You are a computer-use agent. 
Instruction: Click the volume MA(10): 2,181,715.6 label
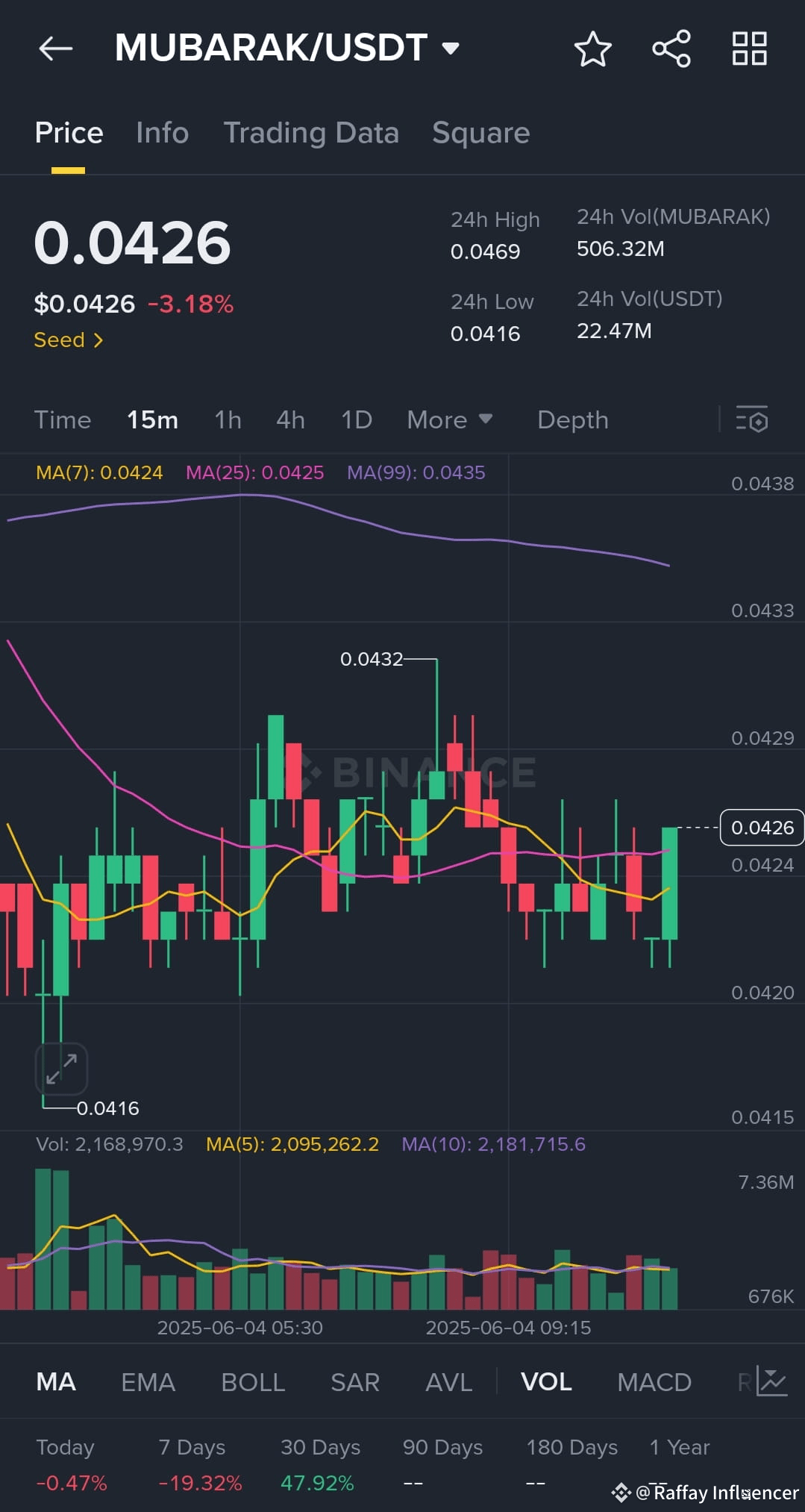click(494, 1144)
